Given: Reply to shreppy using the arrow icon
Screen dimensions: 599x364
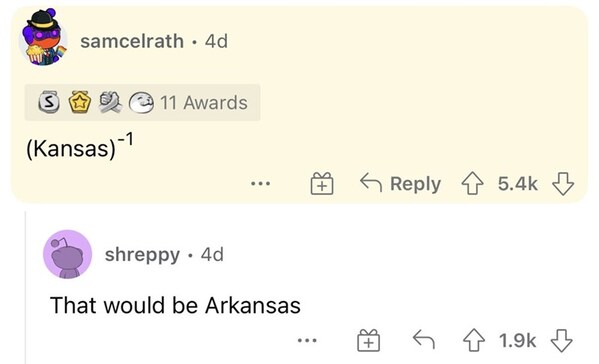Looking at the screenshot, I should pos(424,340).
